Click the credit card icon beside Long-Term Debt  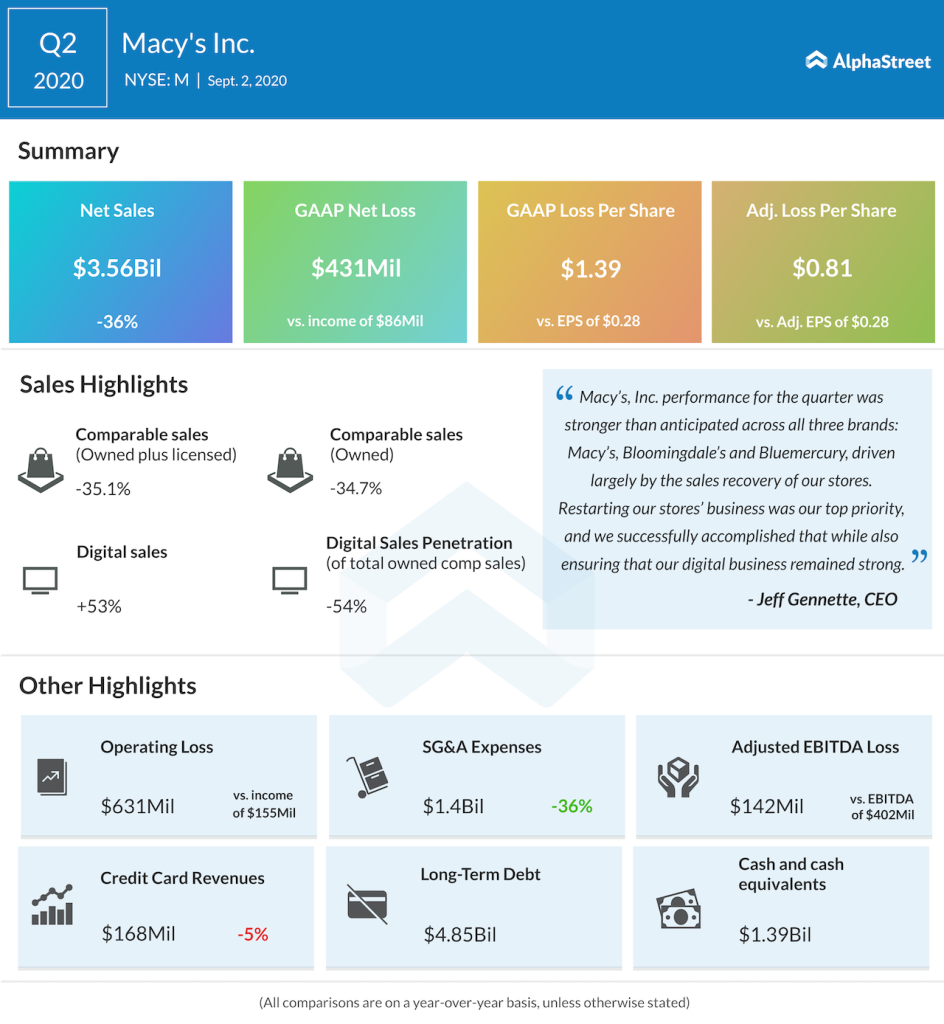click(x=366, y=906)
